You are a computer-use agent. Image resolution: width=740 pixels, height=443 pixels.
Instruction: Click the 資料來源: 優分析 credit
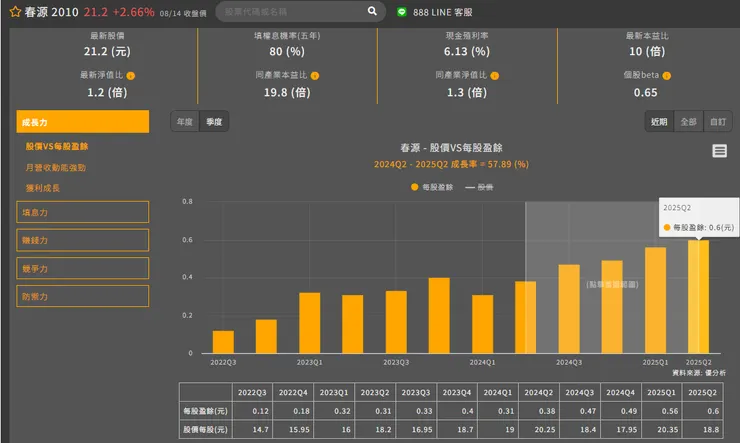point(699,373)
